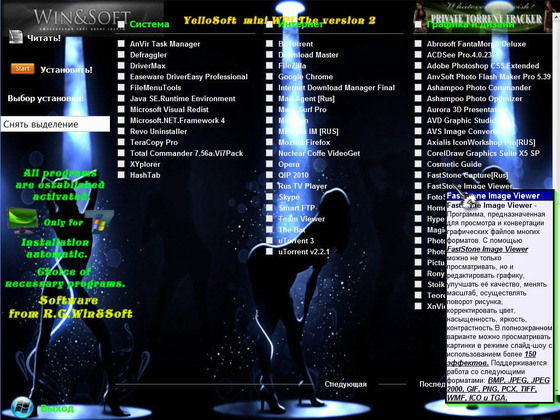
Task: Check the XYplorer checkbox
Action: 121,164
